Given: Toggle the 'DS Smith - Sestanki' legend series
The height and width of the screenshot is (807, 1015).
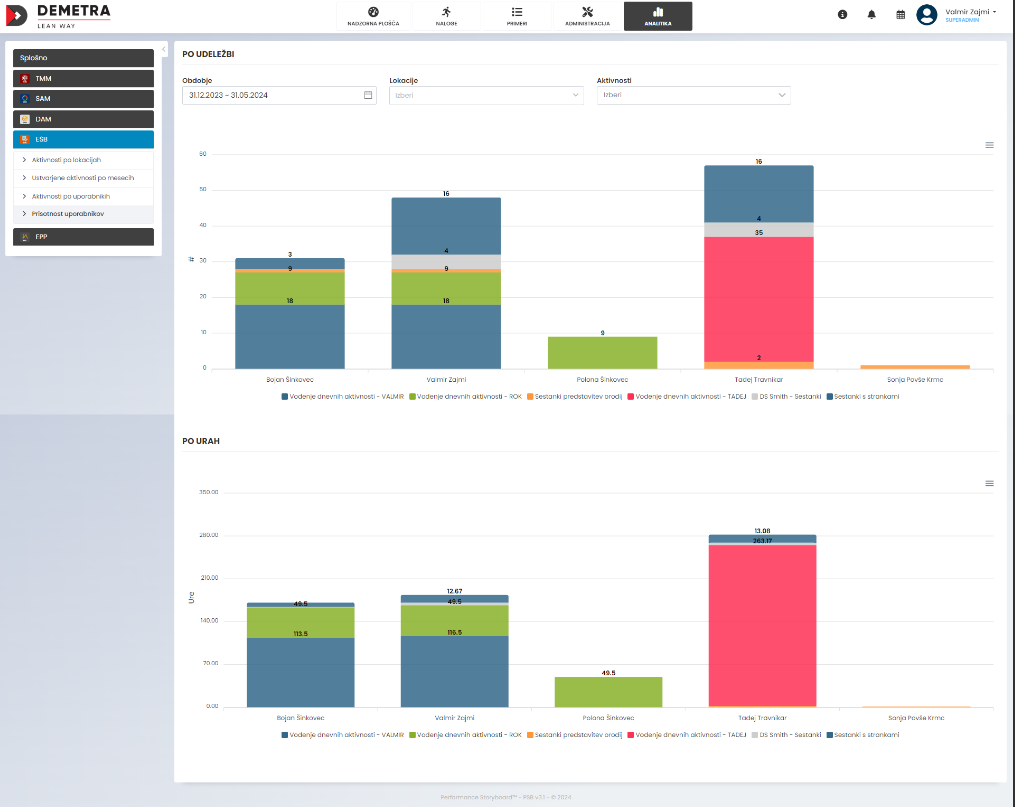Looking at the screenshot, I should point(790,396).
